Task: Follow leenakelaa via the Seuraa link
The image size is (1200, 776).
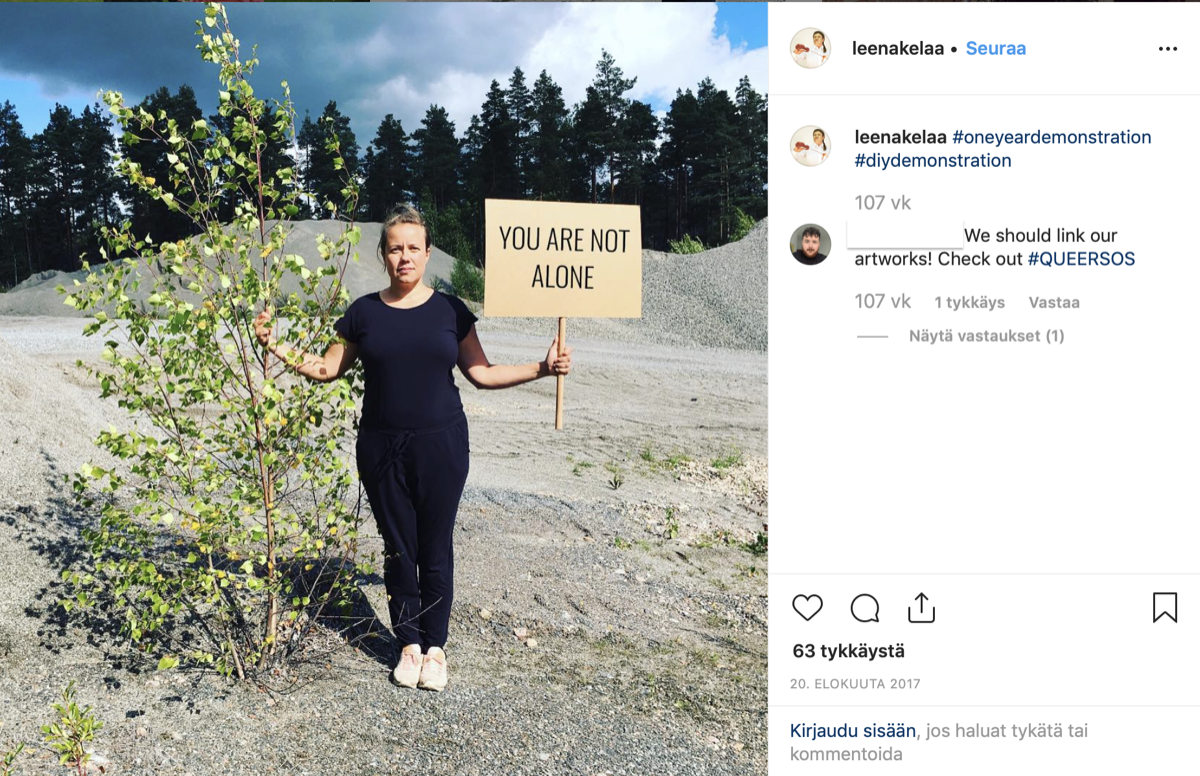Action: click(x=996, y=48)
